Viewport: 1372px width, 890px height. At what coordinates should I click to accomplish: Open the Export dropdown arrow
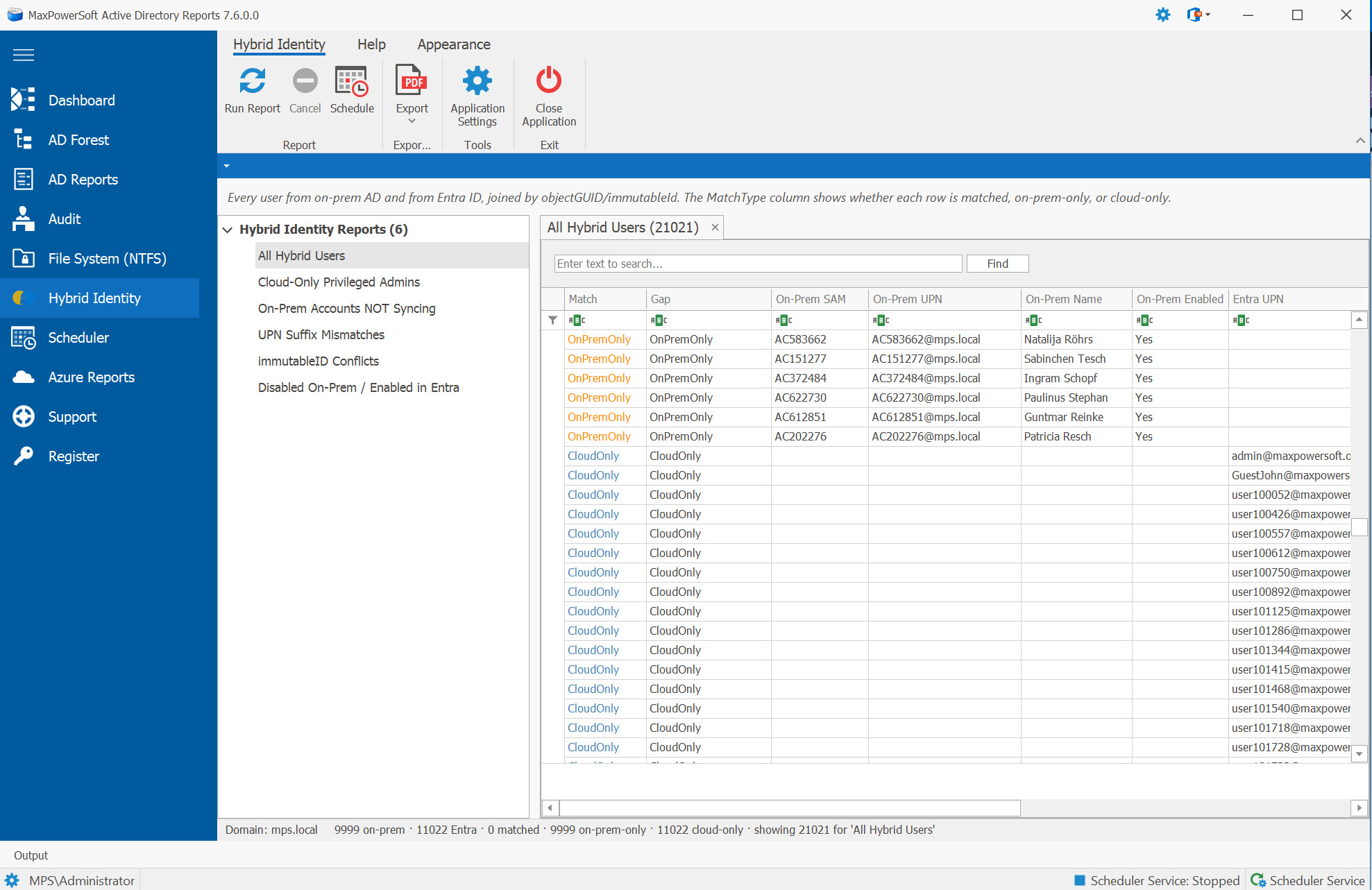click(x=412, y=121)
